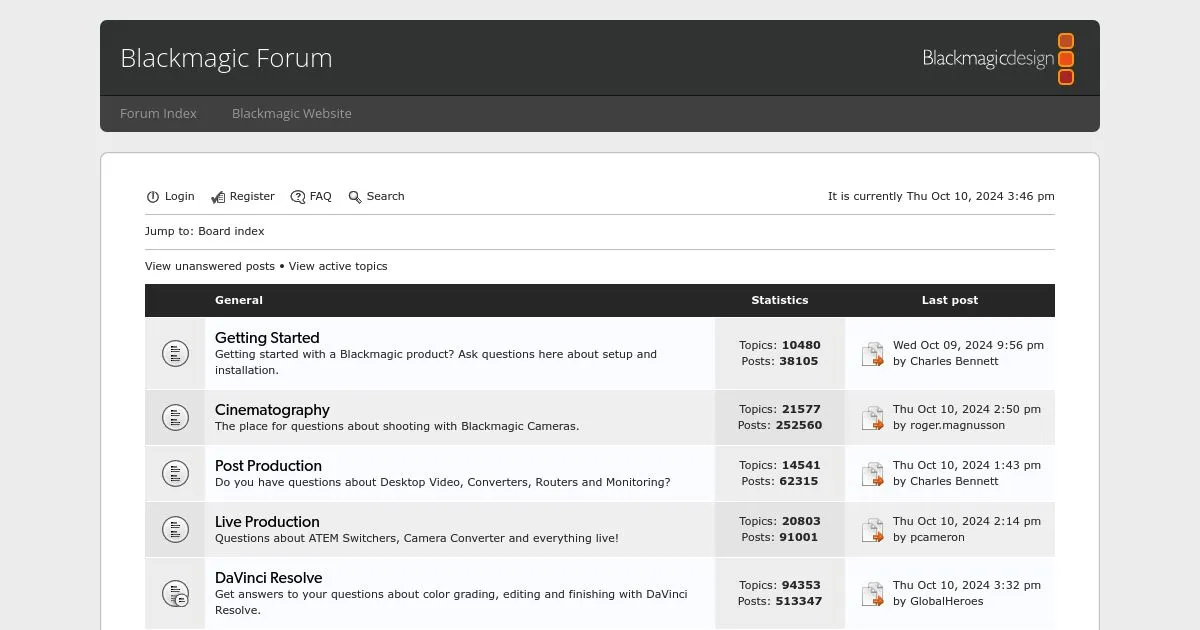Open roger.magnusson user profile
The height and width of the screenshot is (630, 1200).
957,425
